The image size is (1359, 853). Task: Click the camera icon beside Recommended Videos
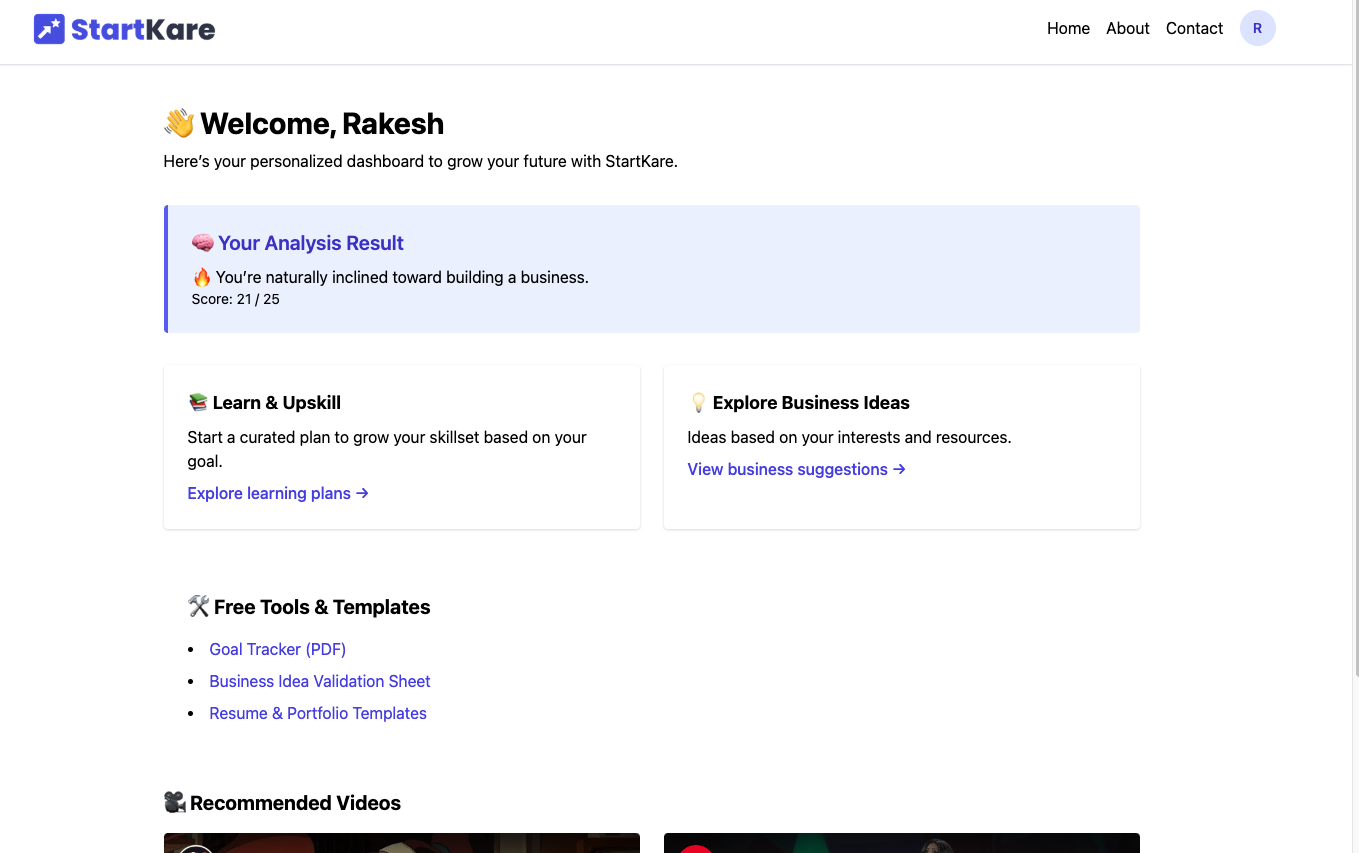point(175,803)
